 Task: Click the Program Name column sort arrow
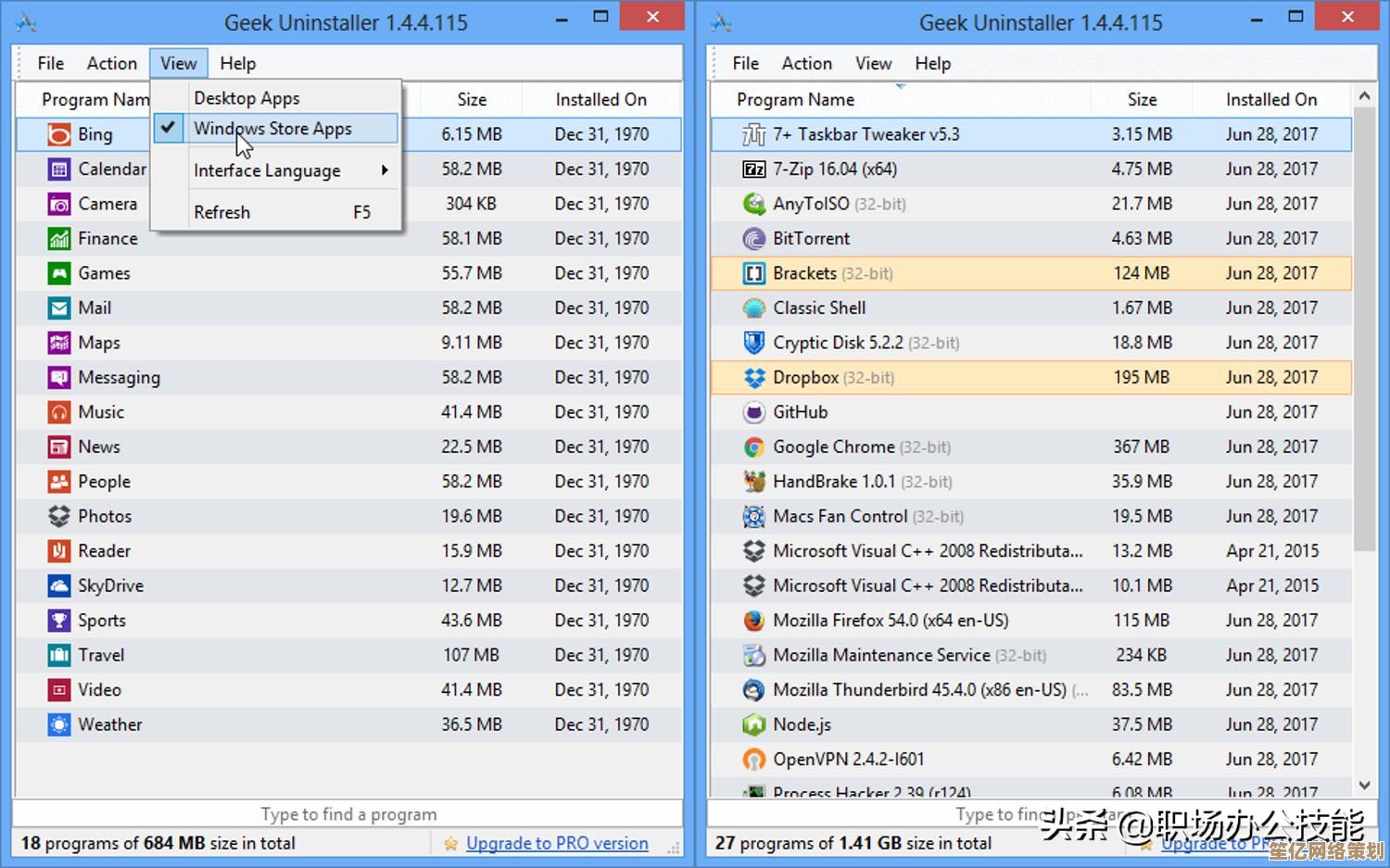coord(899,84)
